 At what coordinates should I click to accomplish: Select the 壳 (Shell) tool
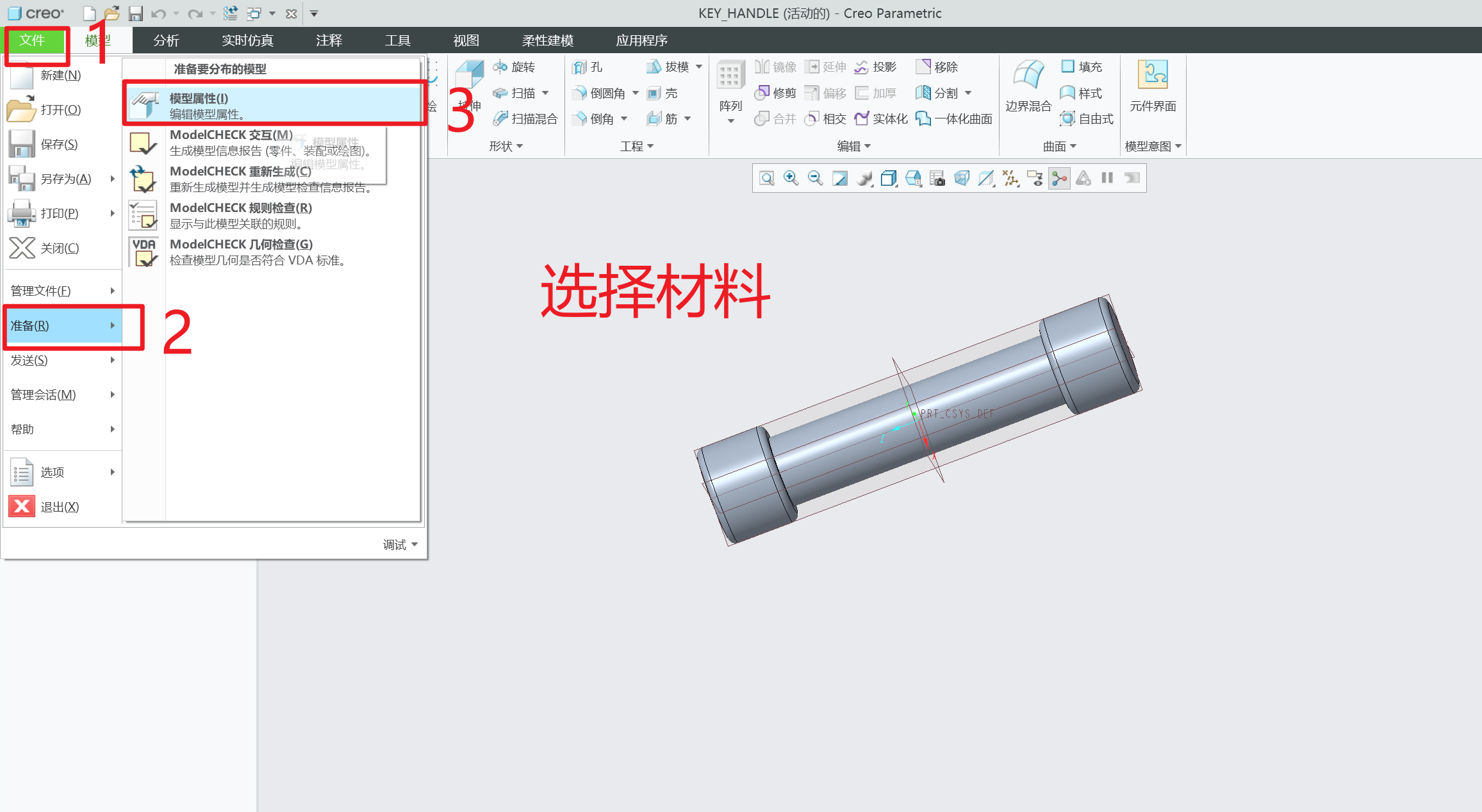coord(663,93)
